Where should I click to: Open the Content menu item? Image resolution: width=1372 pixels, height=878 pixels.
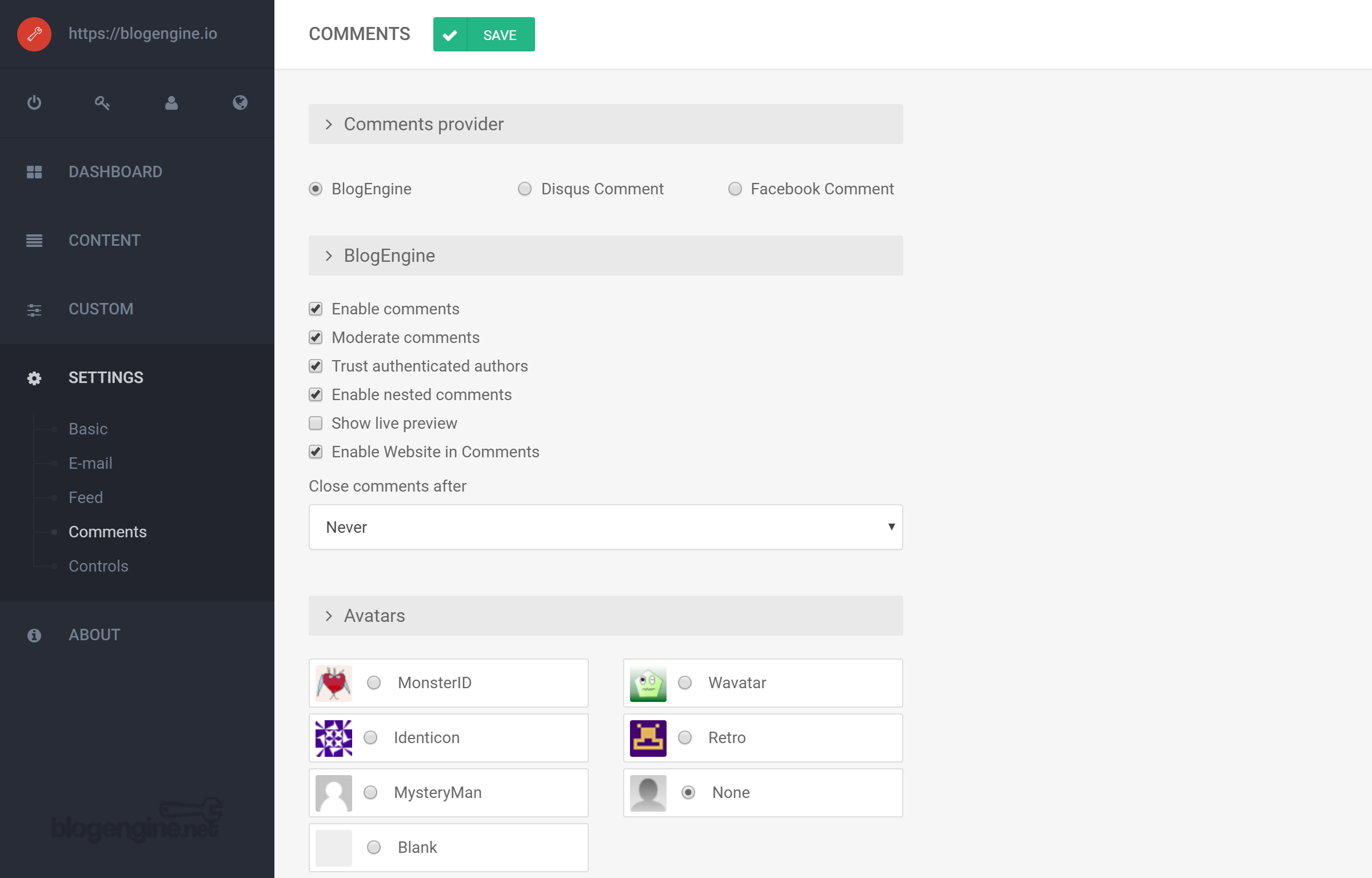coord(137,241)
